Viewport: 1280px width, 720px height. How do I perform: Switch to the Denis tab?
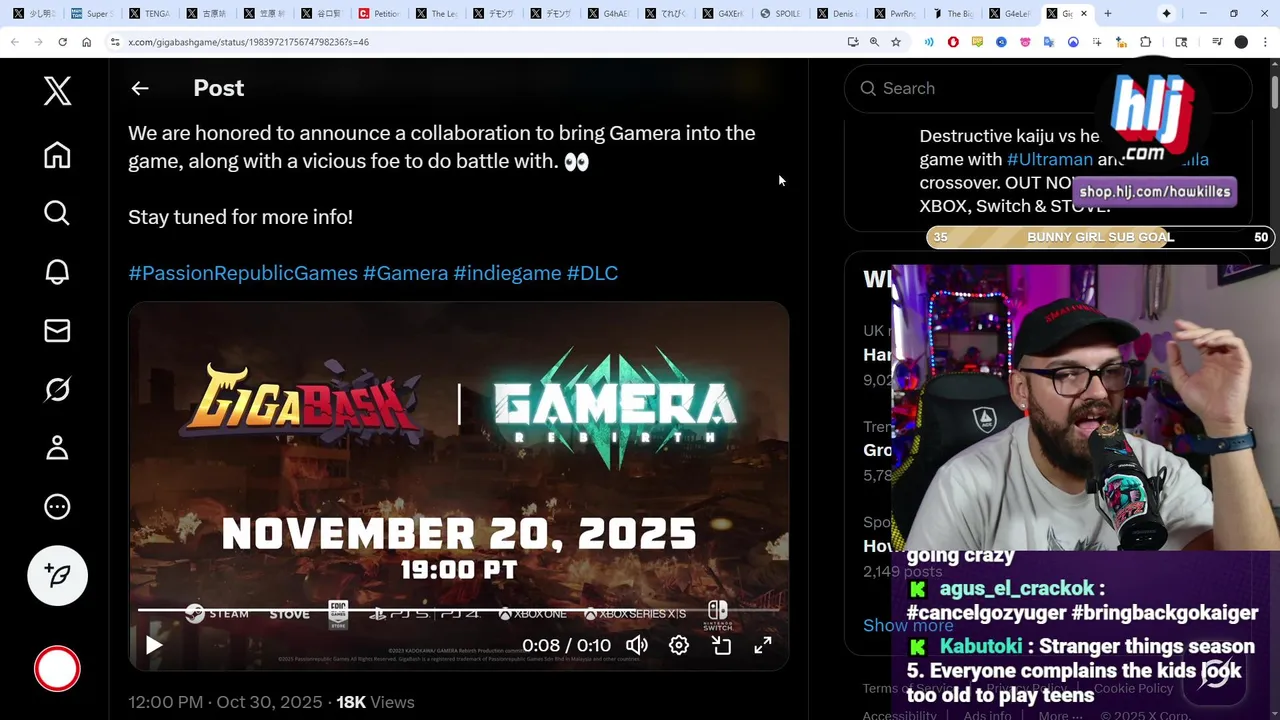tap(839, 14)
